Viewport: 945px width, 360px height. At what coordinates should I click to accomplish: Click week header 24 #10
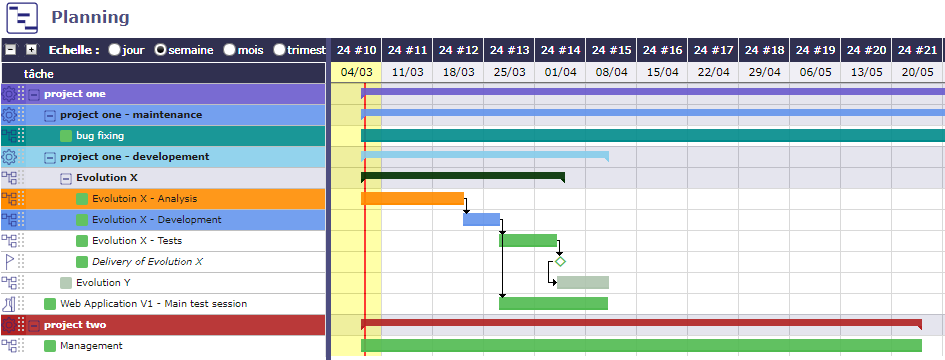point(356,50)
